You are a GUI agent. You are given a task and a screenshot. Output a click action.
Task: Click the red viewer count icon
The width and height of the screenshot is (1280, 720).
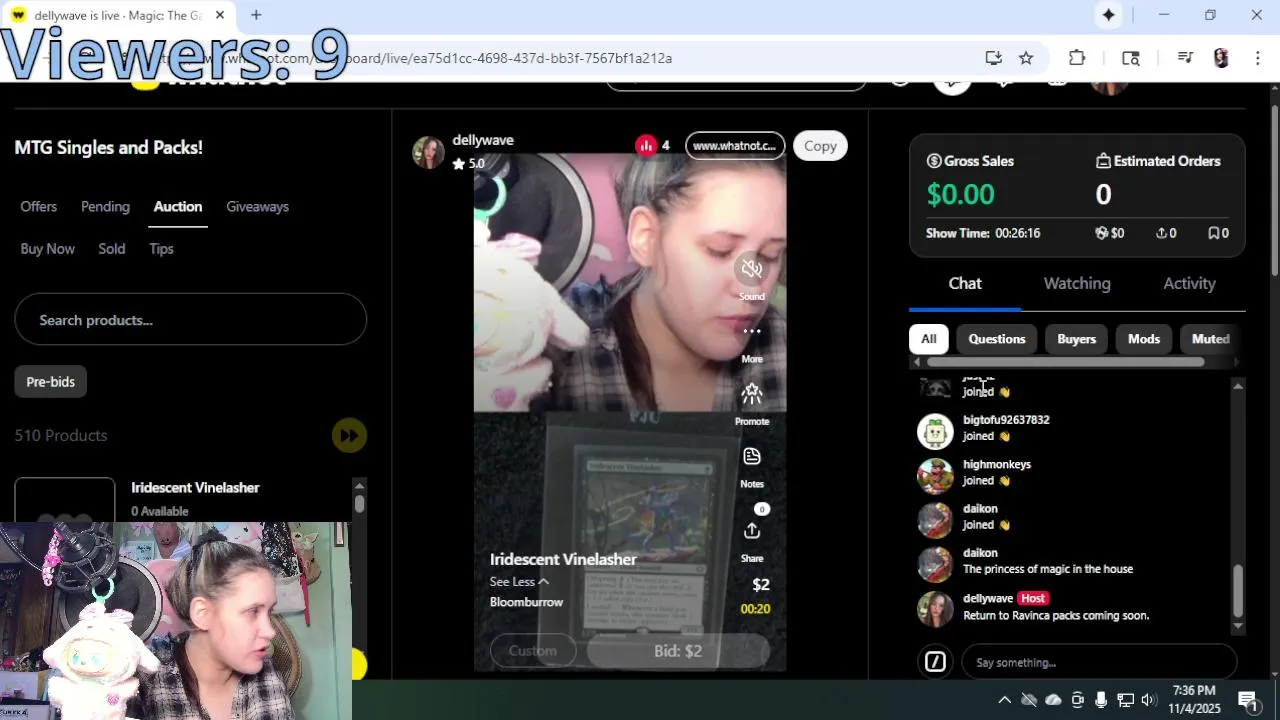(x=646, y=146)
